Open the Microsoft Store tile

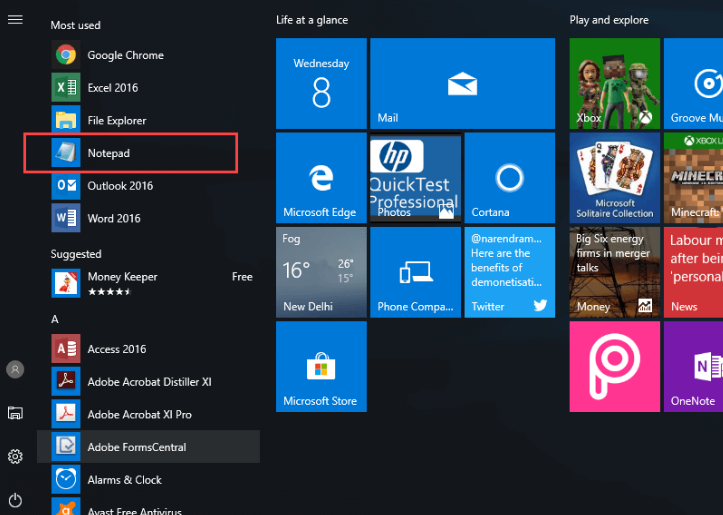point(321,367)
